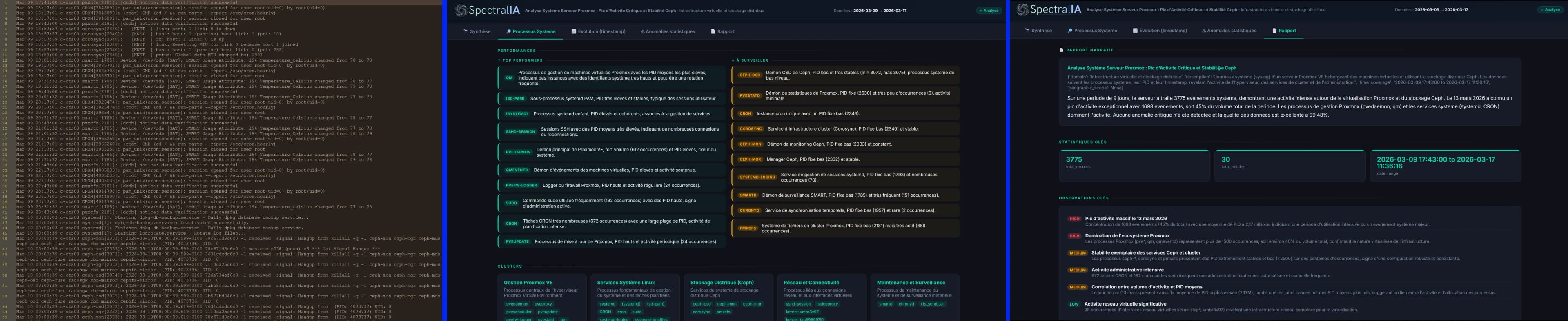The width and height of the screenshot is (1568, 321).
Task: Click chart icon of Évolution tab, Rapport view
Action: click(1135, 31)
